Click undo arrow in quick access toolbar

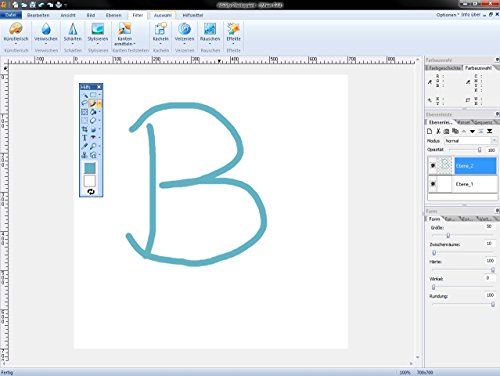(x=42, y=5)
